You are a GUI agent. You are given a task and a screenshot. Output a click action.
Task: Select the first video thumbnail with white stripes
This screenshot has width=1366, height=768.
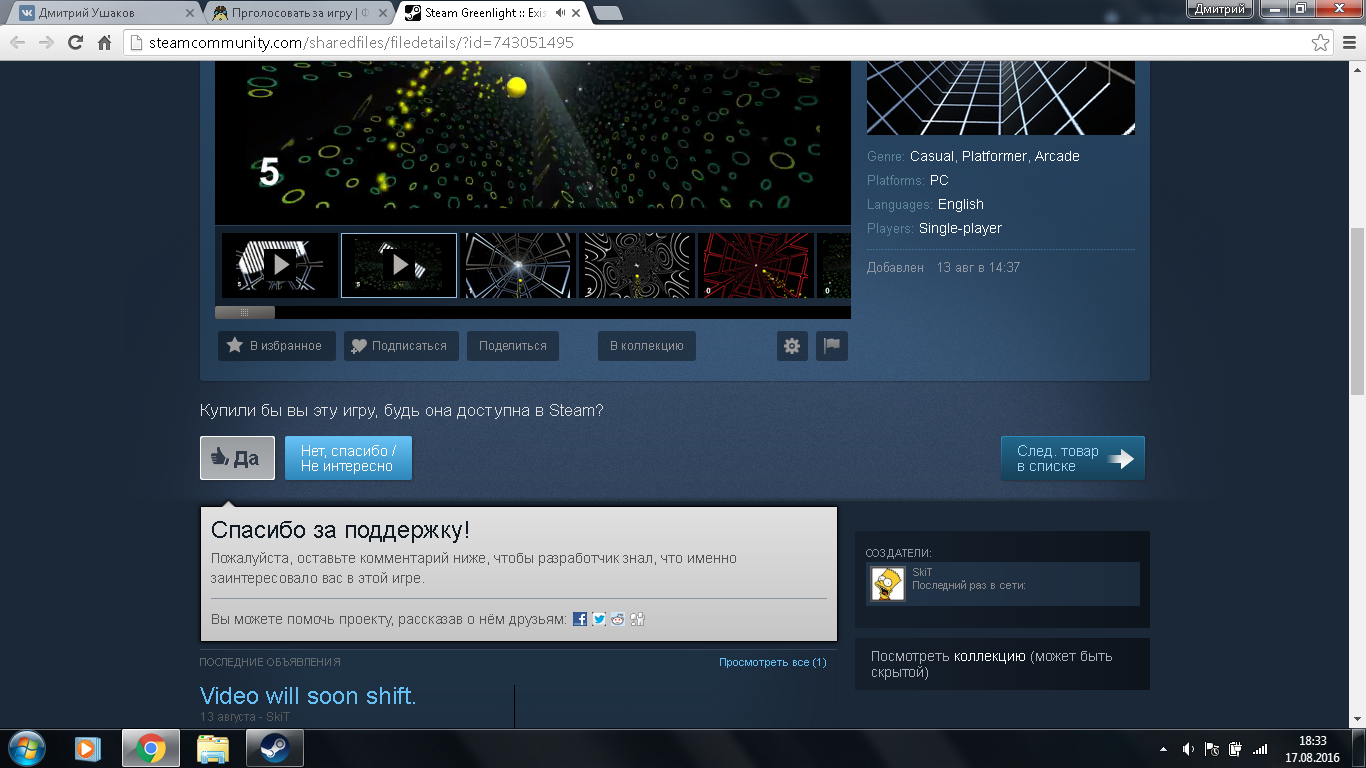click(280, 265)
